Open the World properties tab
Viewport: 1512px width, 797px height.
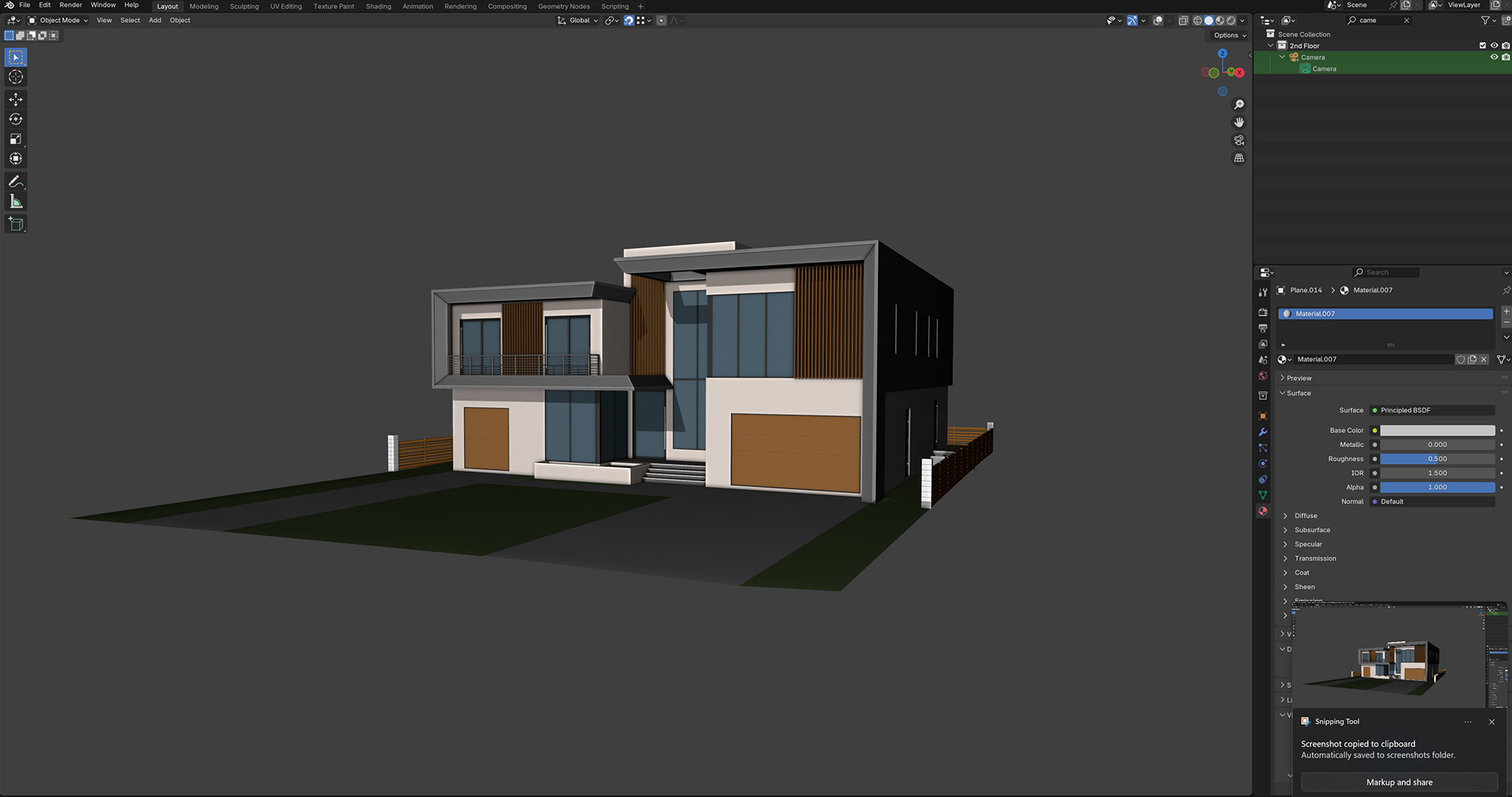point(1263,376)
